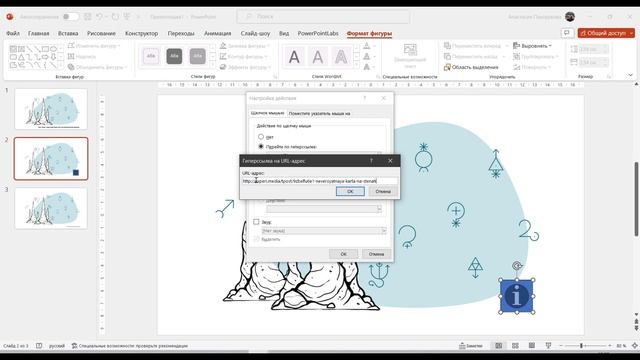
Task: Enable the highlight click checkbox
Action: pyautogui.click(x=256, y=239)
